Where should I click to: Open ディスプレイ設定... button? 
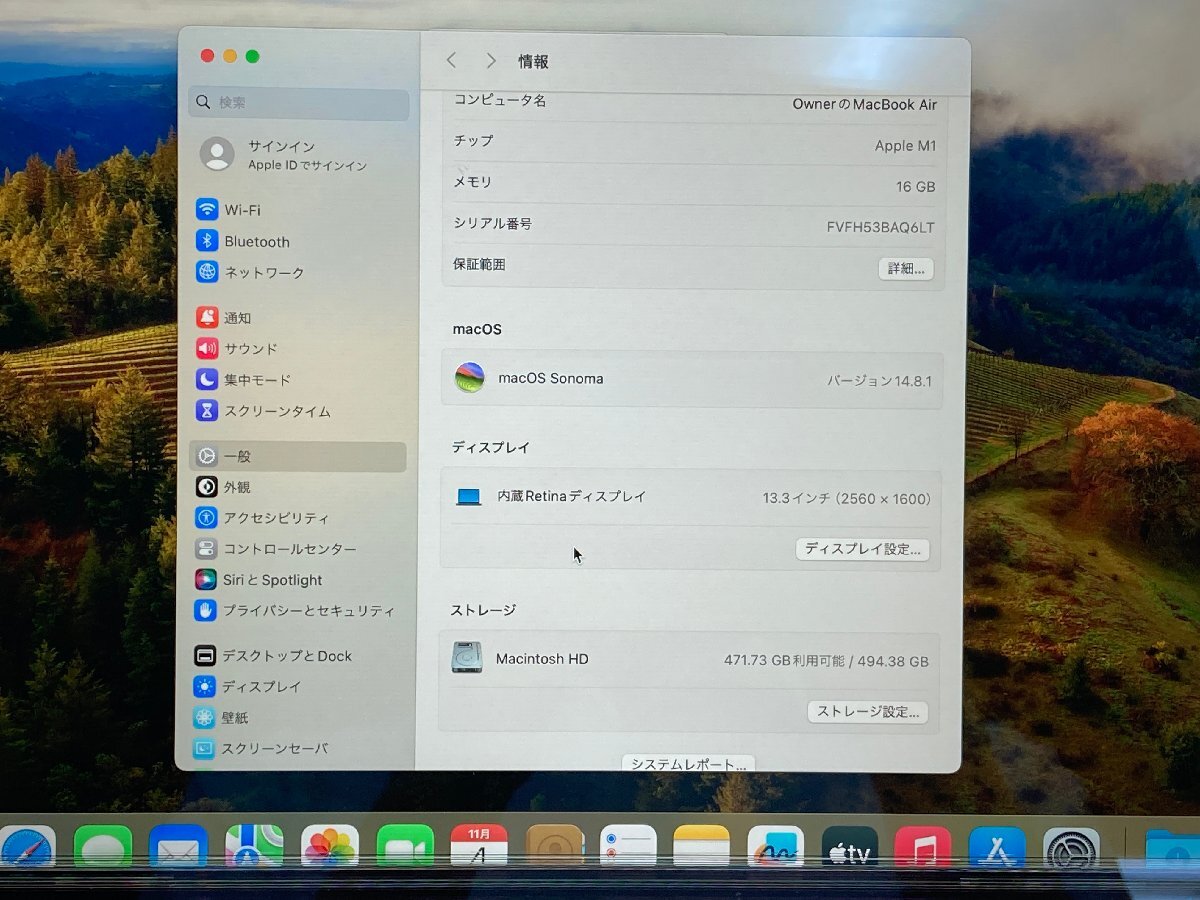click(863, 549)
